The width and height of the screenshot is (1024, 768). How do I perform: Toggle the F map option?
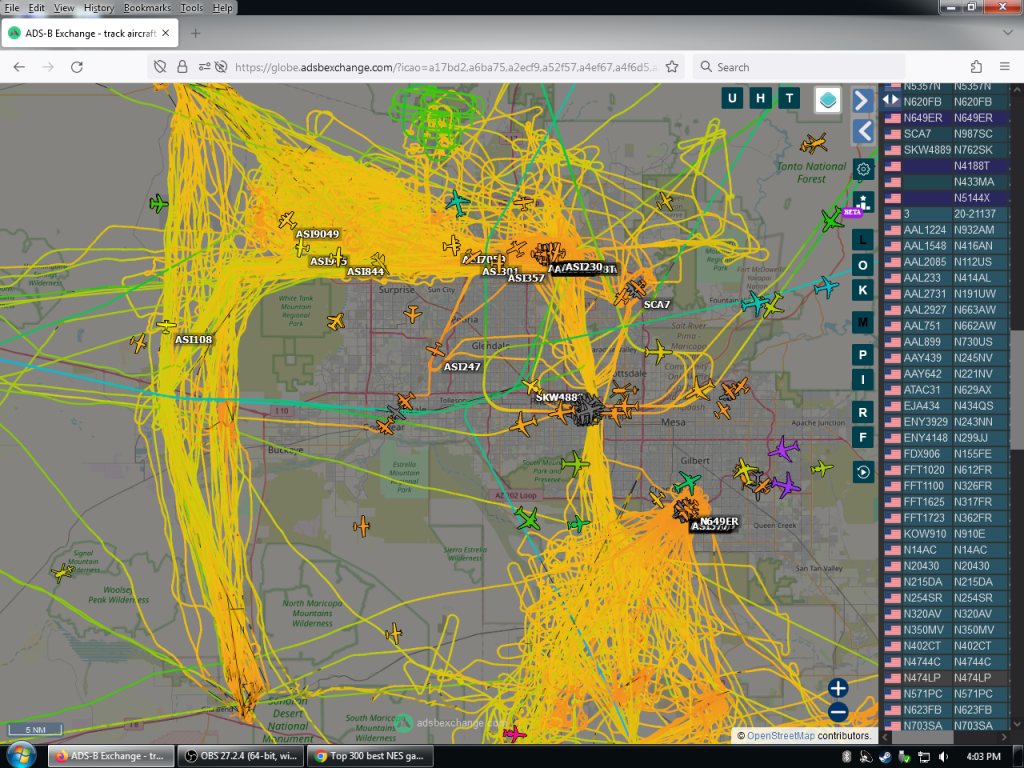tap(863, 437)
